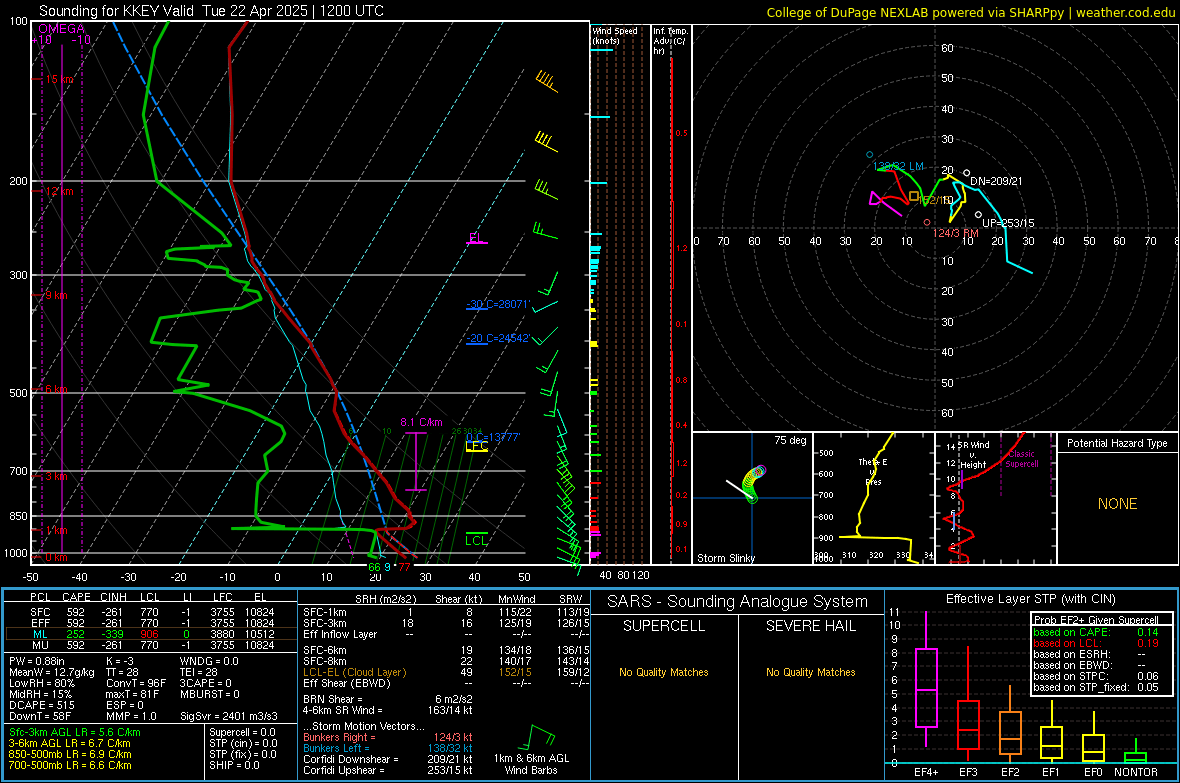Image resolution: width=1180 pixels, height=783 pixels.
Task: Click the green 'based on CAPE' line
Action: pos(1096,632)
